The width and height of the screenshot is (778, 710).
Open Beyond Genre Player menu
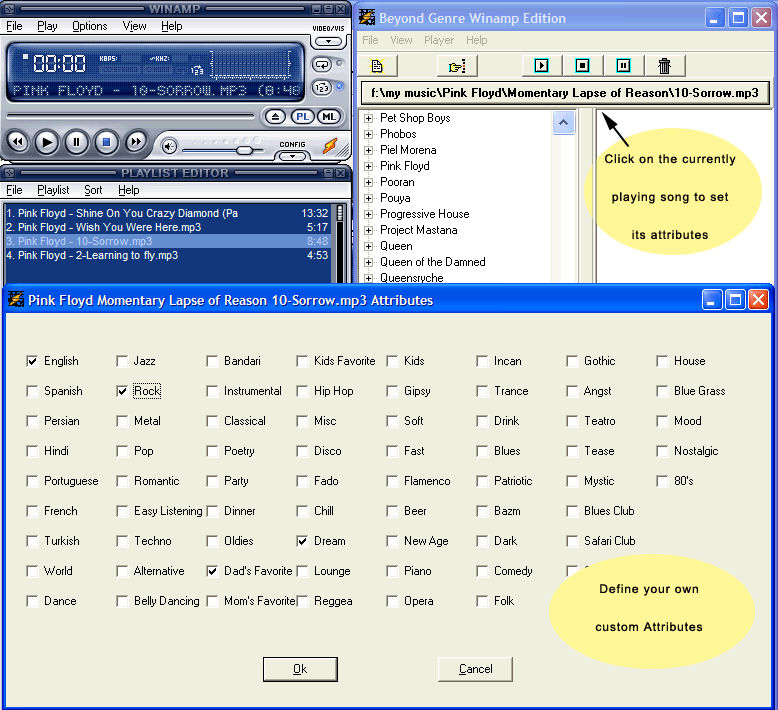point(439,40)
